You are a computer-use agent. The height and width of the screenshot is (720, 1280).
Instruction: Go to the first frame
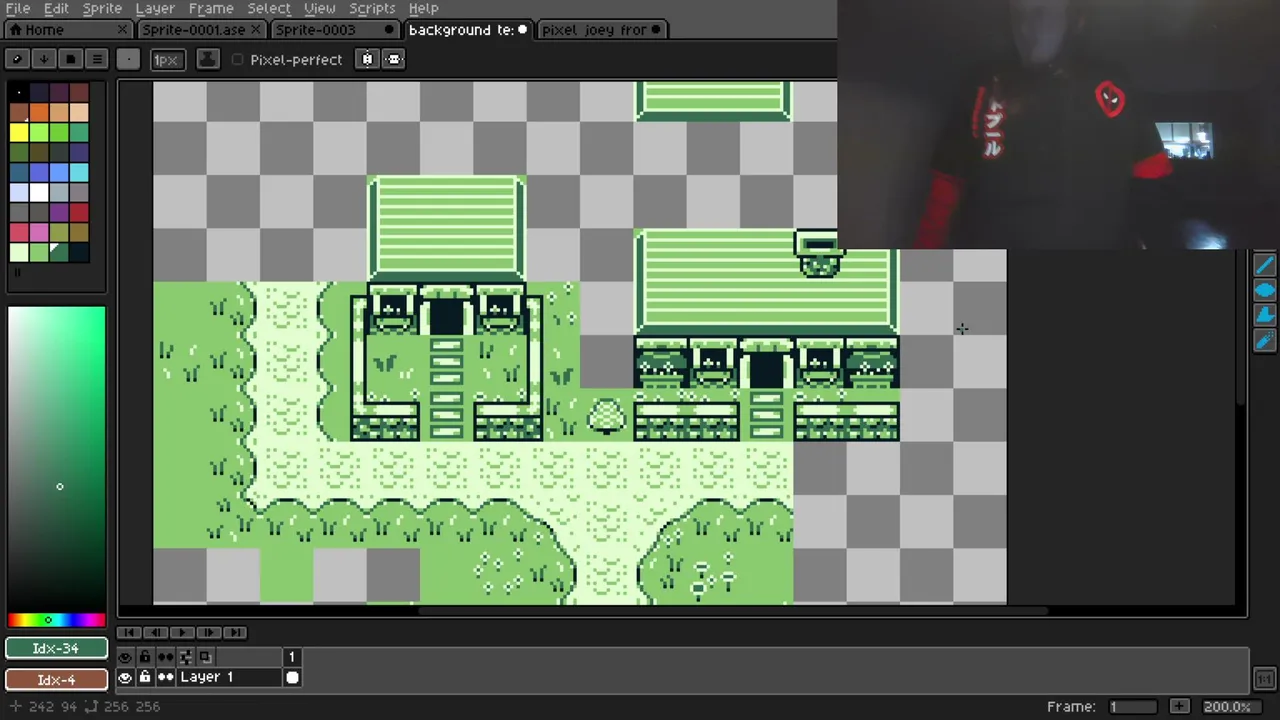pos(129,632)
